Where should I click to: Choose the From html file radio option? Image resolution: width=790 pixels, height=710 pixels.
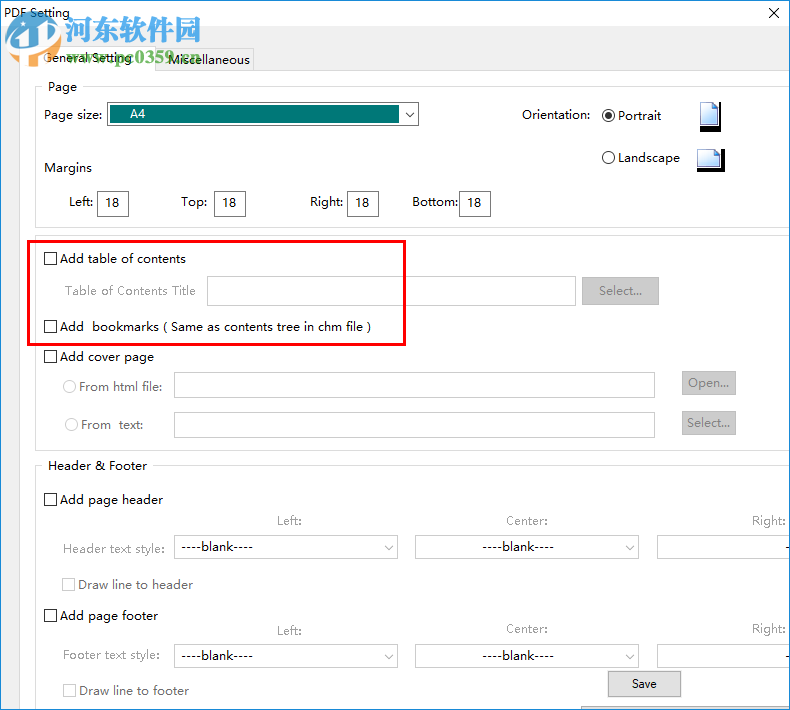pyautogui.click(x=70, y=386)
